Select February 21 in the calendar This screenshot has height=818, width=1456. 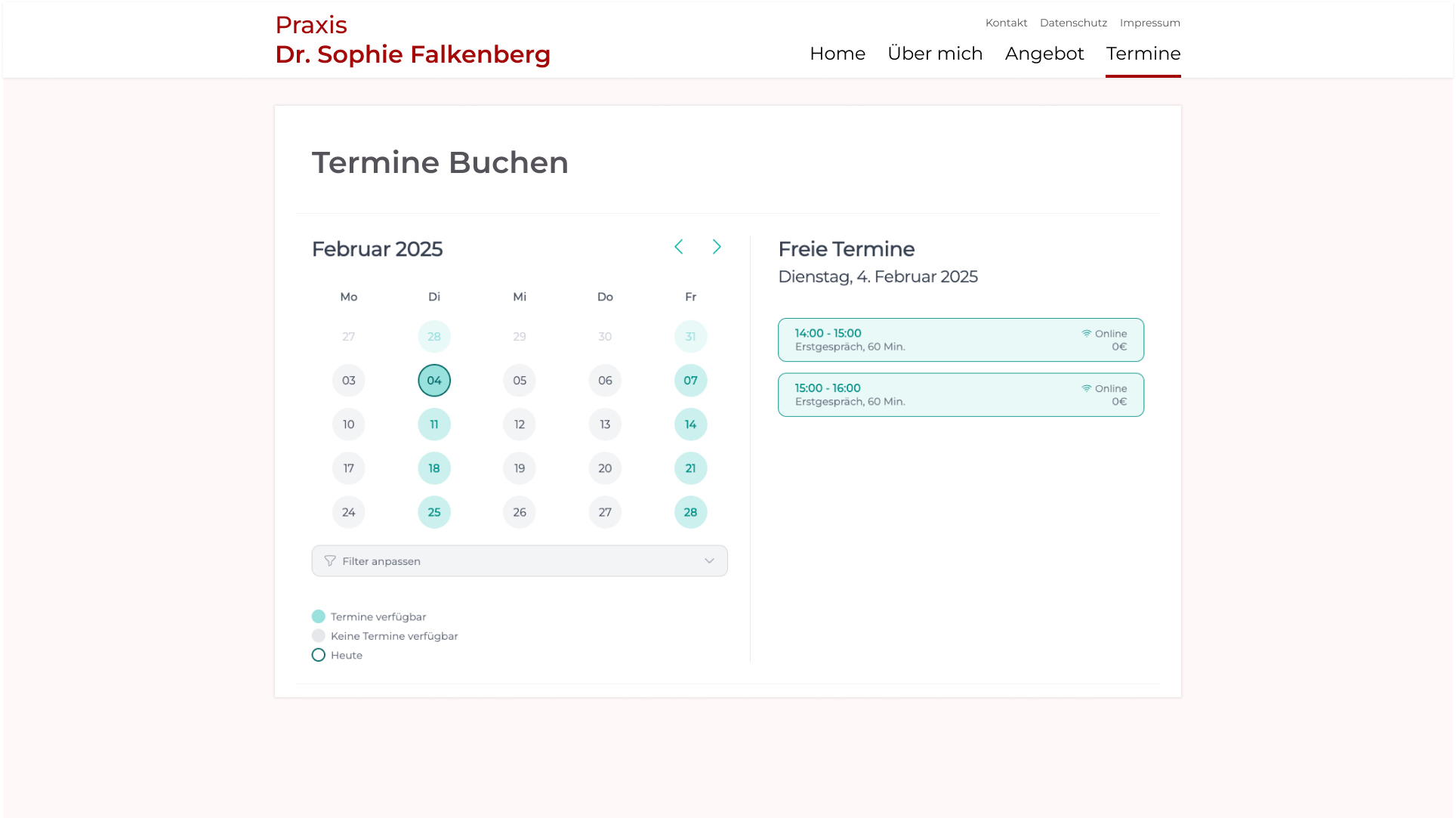click(690, 468)
